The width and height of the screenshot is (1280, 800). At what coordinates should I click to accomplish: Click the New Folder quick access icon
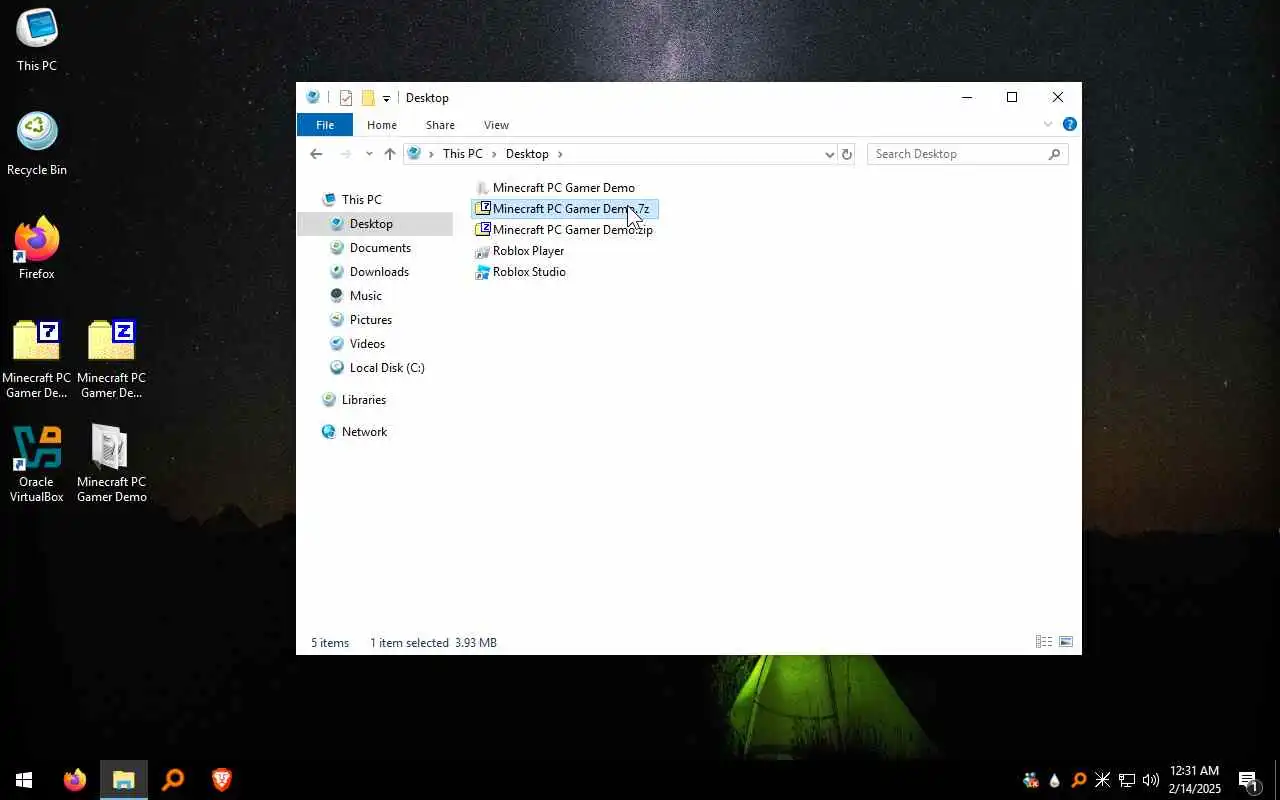[x=368, y=98]
